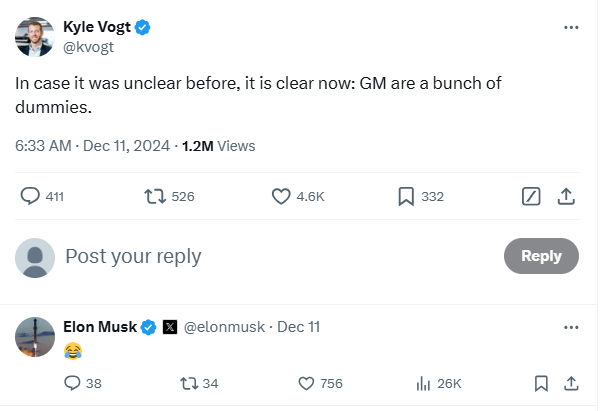Open the @elonmusk handle link
The image size is (610, 411).
[226, 327]
